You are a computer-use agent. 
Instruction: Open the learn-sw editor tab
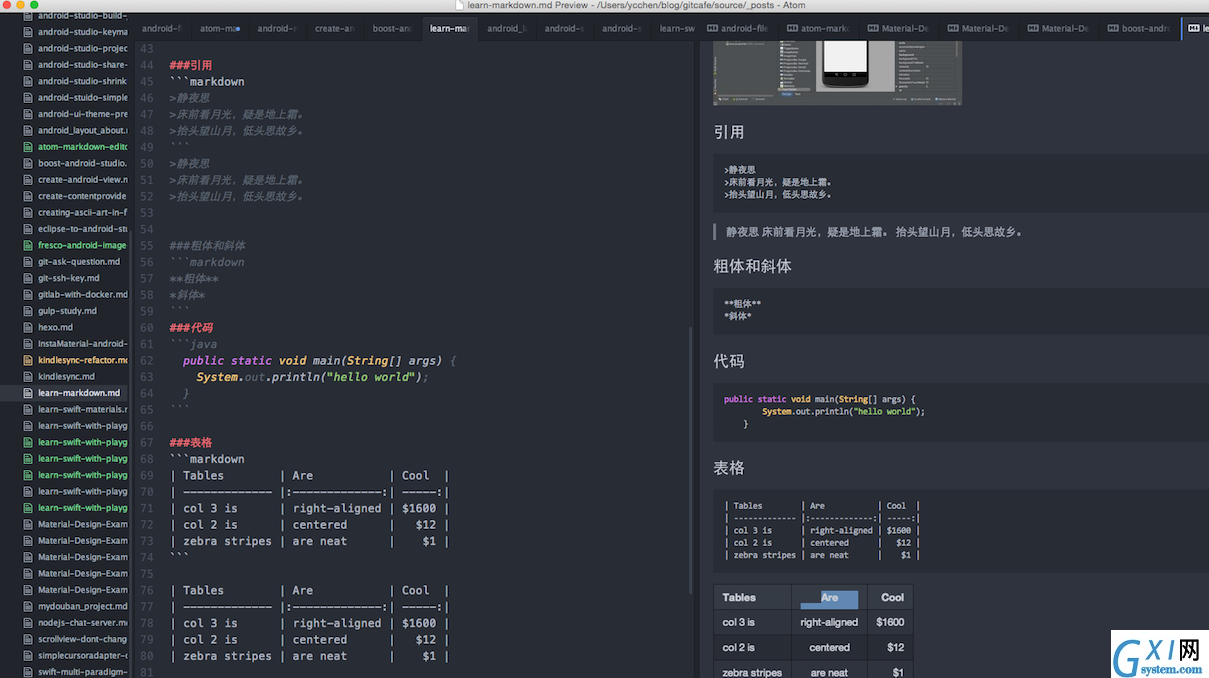point(677,29)
